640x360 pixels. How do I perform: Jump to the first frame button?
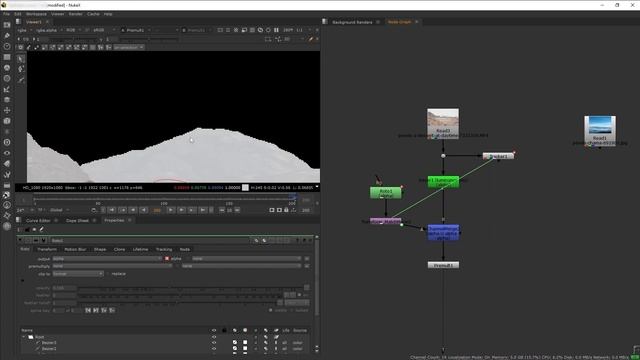pyautogui.click(x=111, y=210)
